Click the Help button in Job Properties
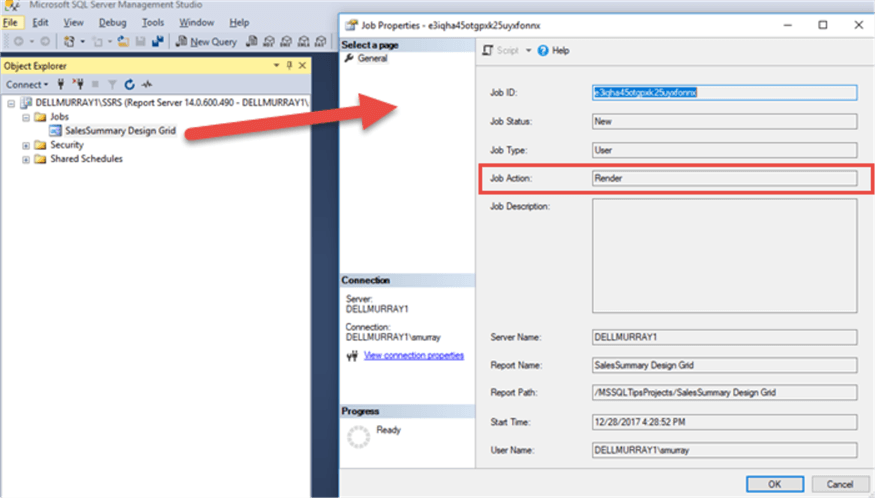Screen dimensions: 875x498 coord(554,50)
